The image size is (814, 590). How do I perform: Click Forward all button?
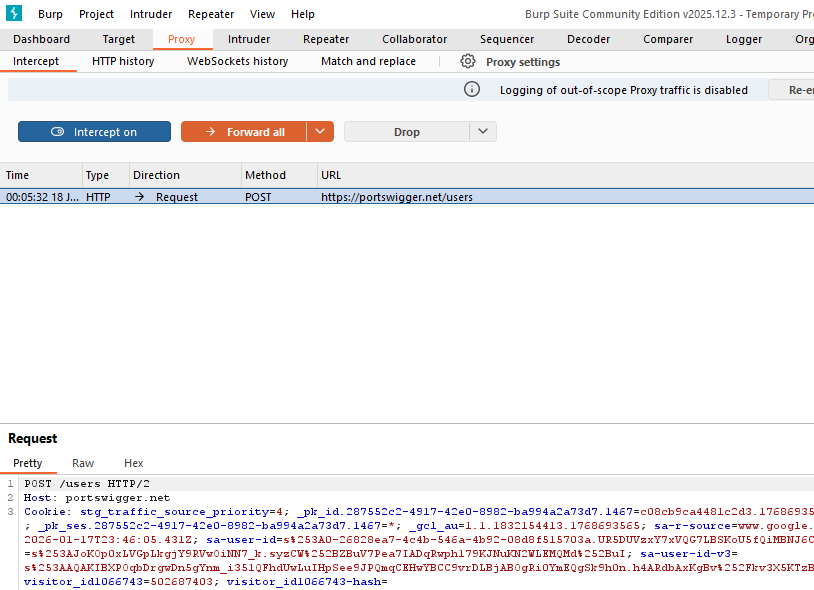(x=243, y=132)
